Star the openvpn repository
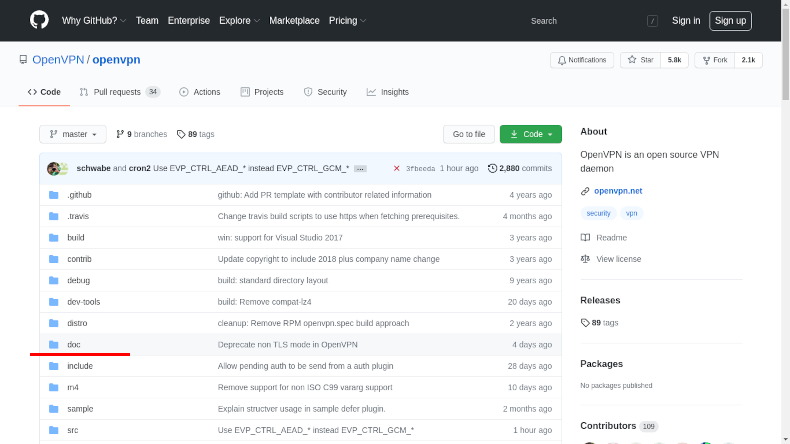 (x=640, y=60)
